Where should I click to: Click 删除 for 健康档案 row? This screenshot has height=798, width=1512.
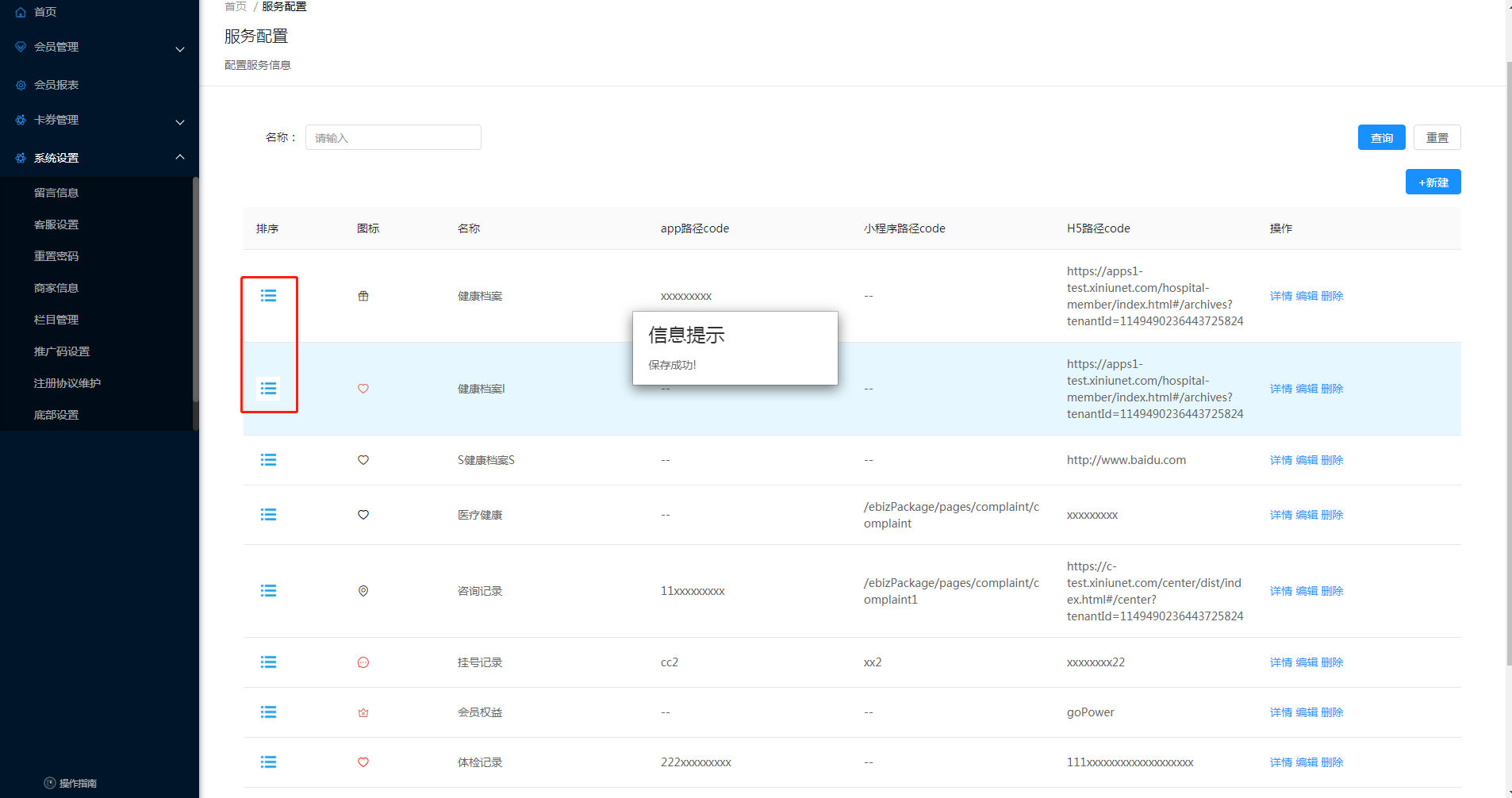[x=1332, y=296]
